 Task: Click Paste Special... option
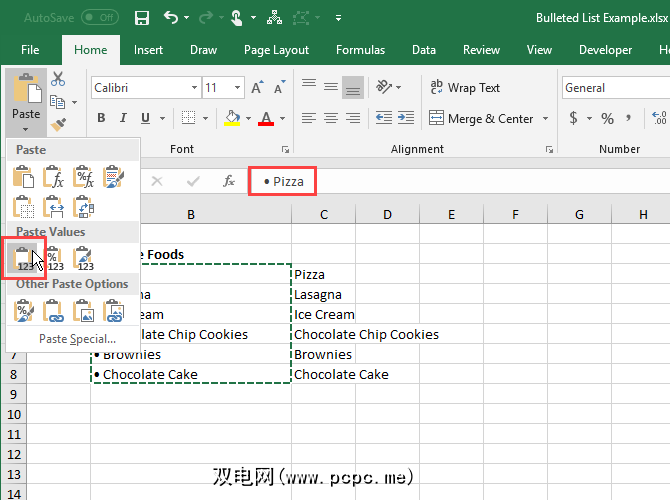(x=77, y=339)
